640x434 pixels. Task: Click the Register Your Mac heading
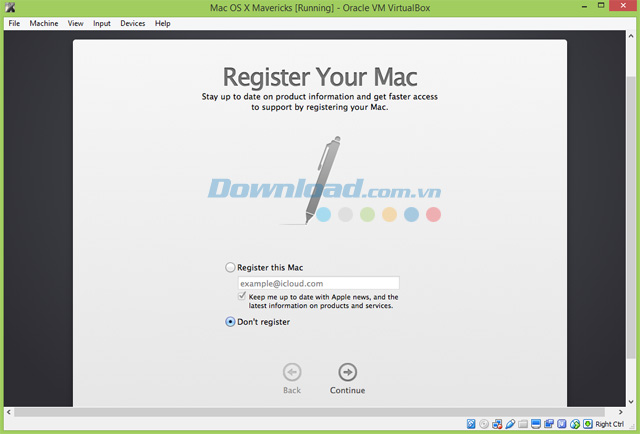[x=320, y=77]
